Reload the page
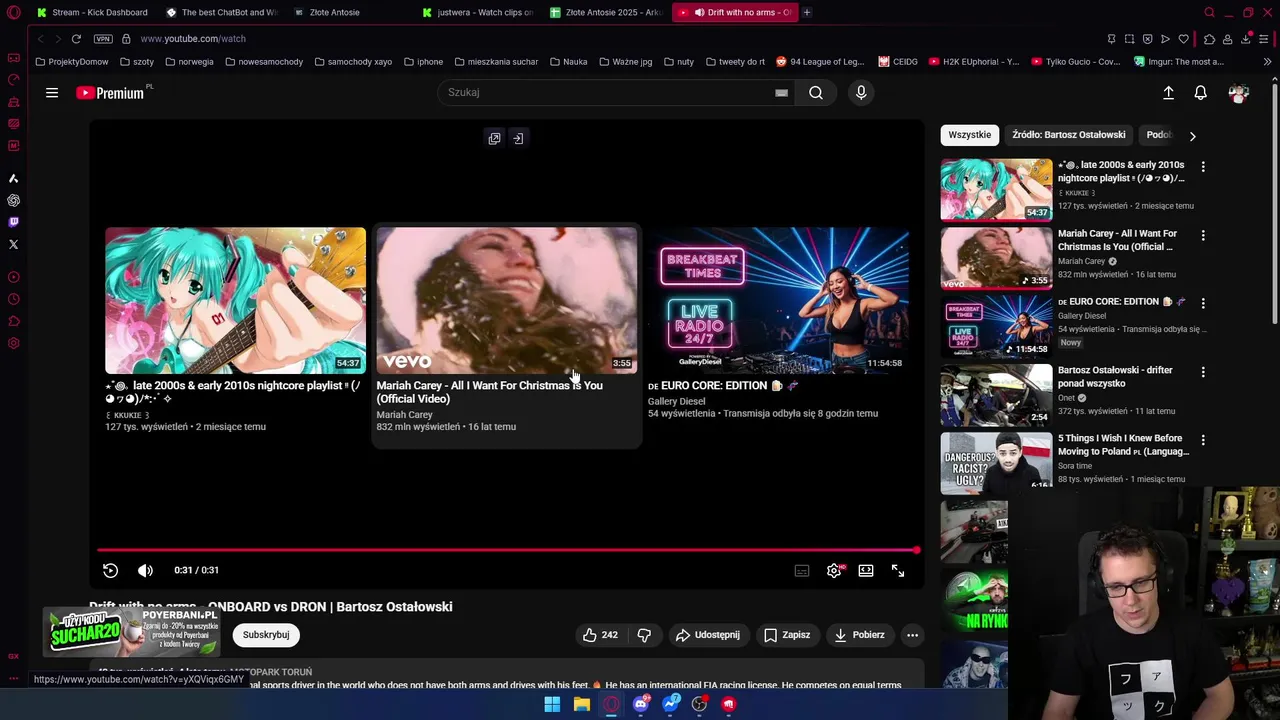1280x720 pixels. [76, 39]
